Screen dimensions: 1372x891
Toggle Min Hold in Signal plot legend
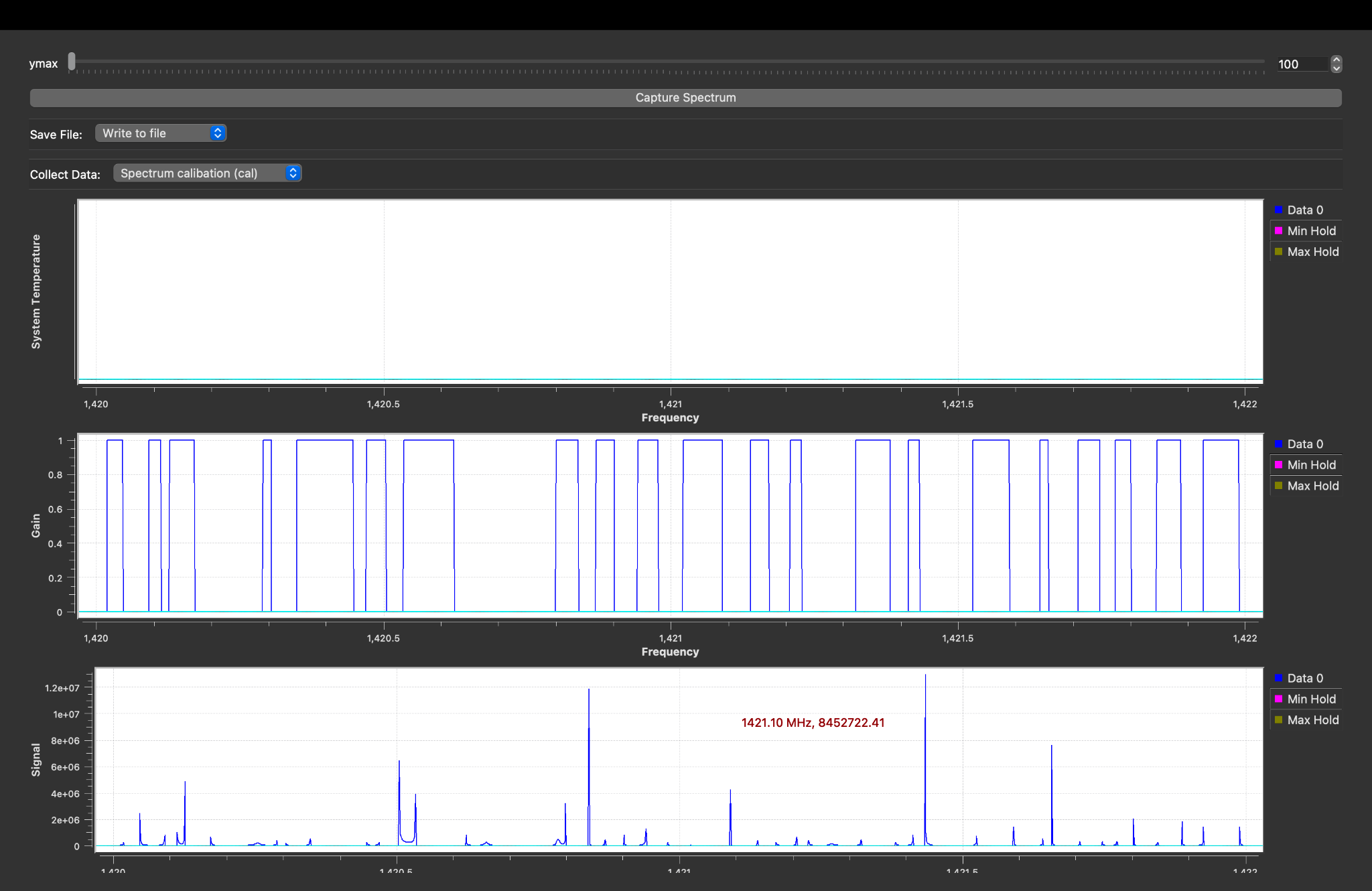tap(1305, 699)
